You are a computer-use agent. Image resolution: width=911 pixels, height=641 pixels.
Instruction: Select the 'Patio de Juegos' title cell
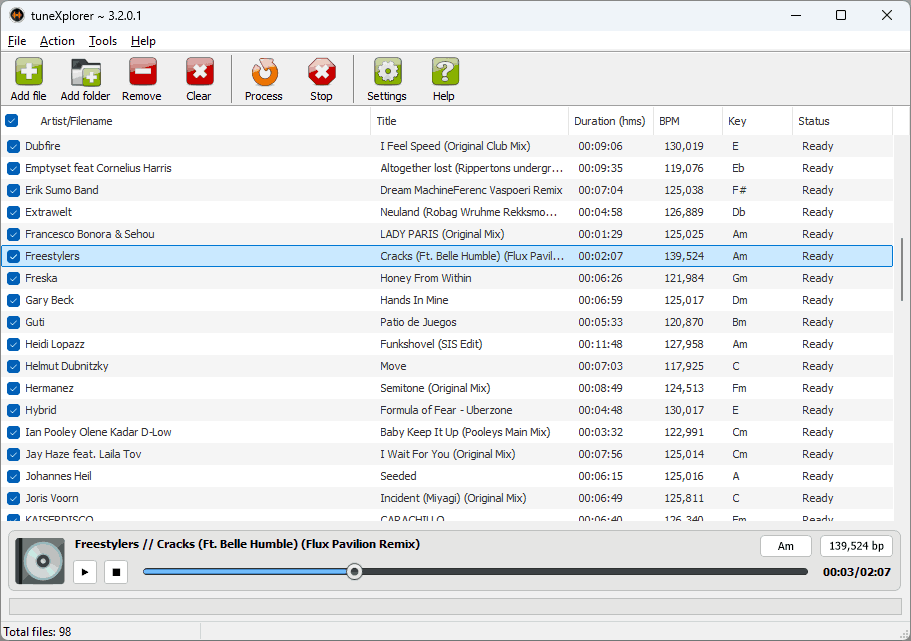(x=418, y=323)
